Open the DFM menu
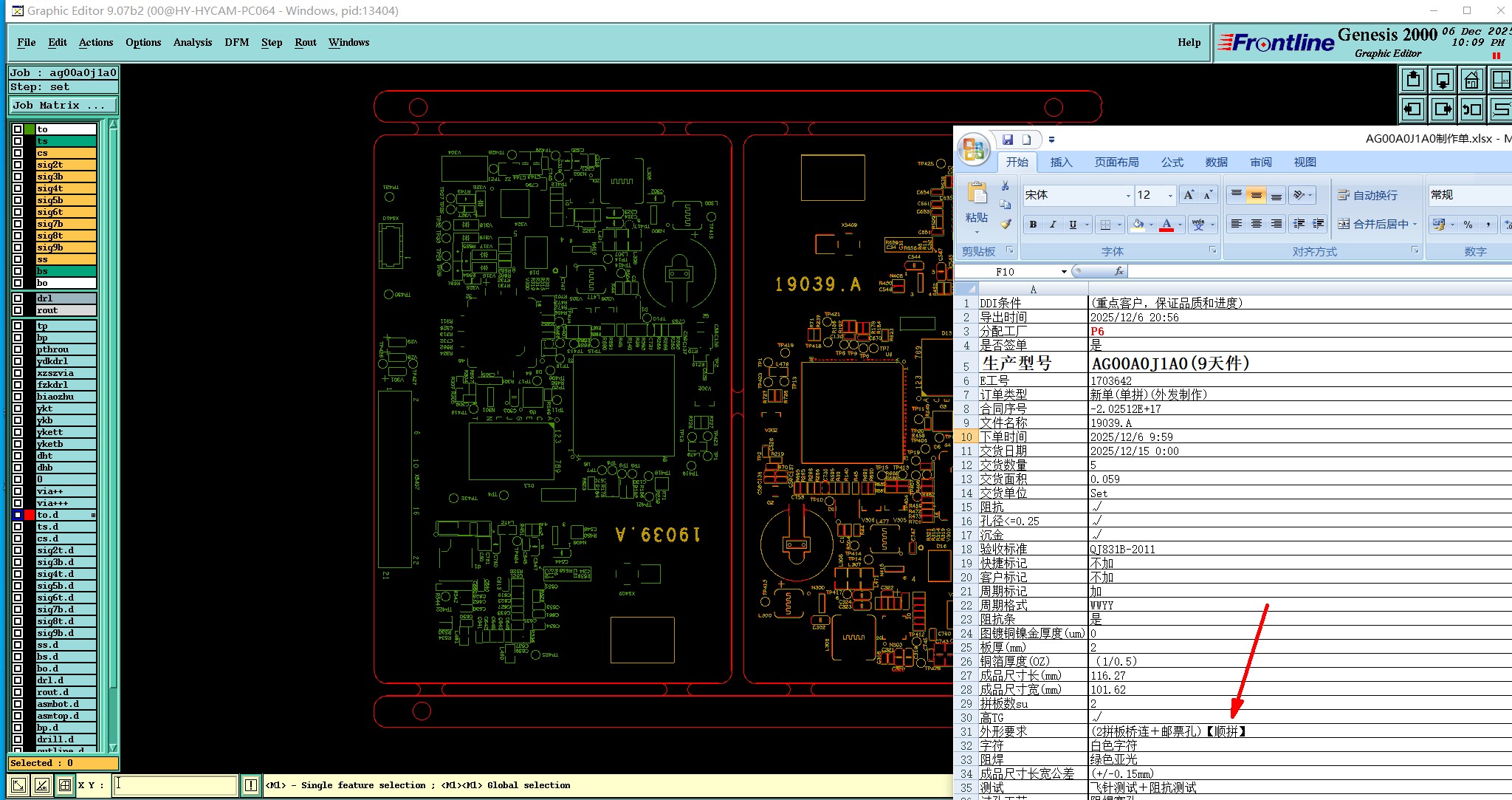This screenshot has width=1512, height=800. click(x=237, y=42)
